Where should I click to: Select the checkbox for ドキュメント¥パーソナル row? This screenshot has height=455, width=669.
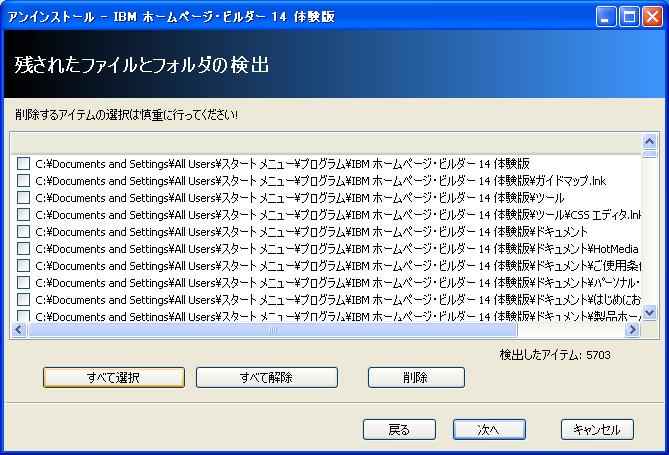click(23, 283)
